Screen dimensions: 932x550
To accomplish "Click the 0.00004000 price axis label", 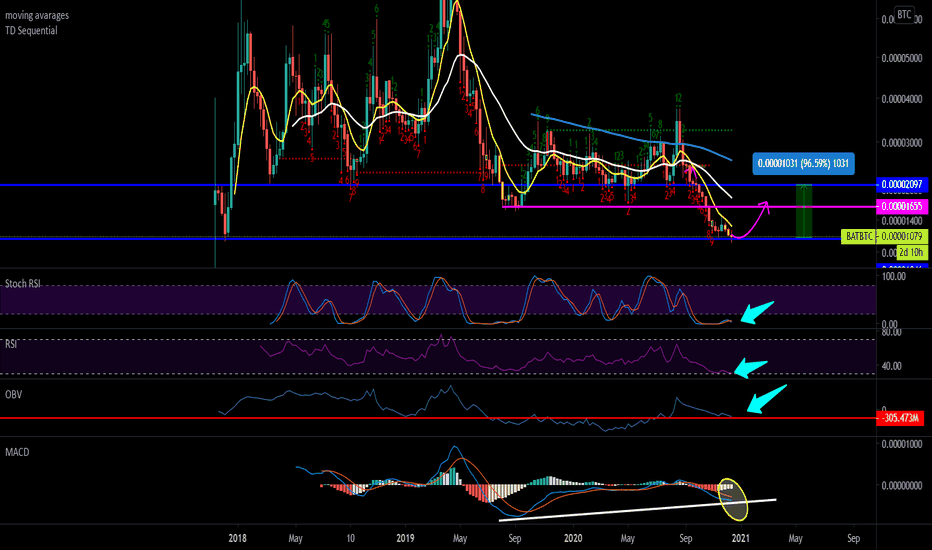I will pos(902,99).
